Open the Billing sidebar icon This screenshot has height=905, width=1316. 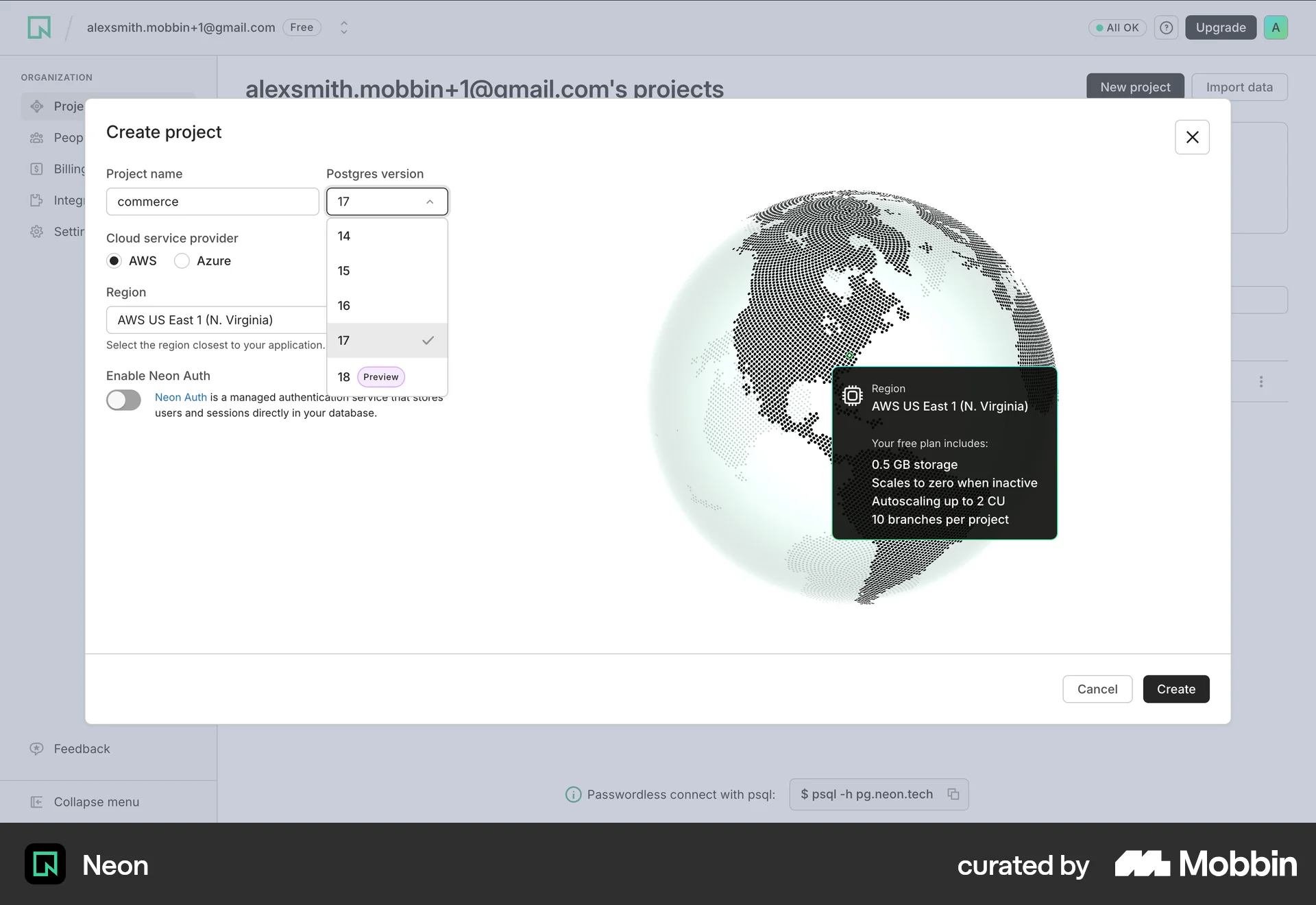pos(37,169)
